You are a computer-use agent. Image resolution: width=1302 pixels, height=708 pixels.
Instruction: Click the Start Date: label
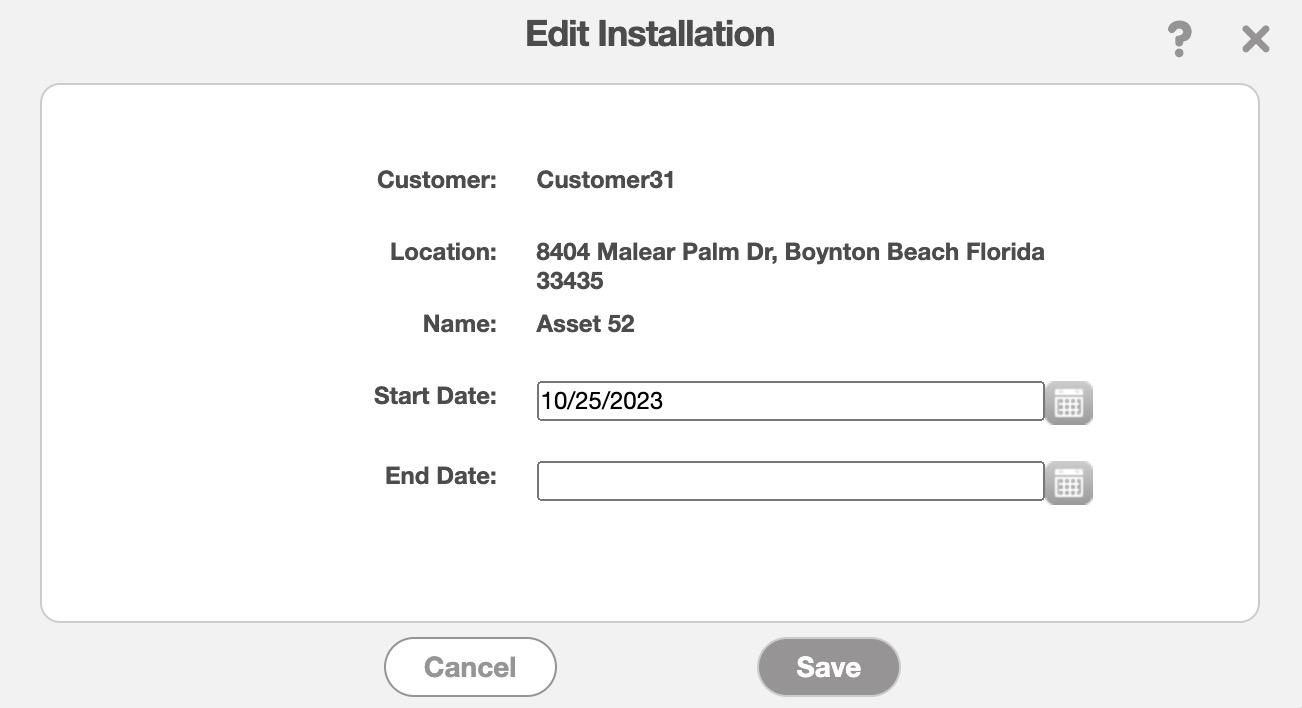(435, 396)
